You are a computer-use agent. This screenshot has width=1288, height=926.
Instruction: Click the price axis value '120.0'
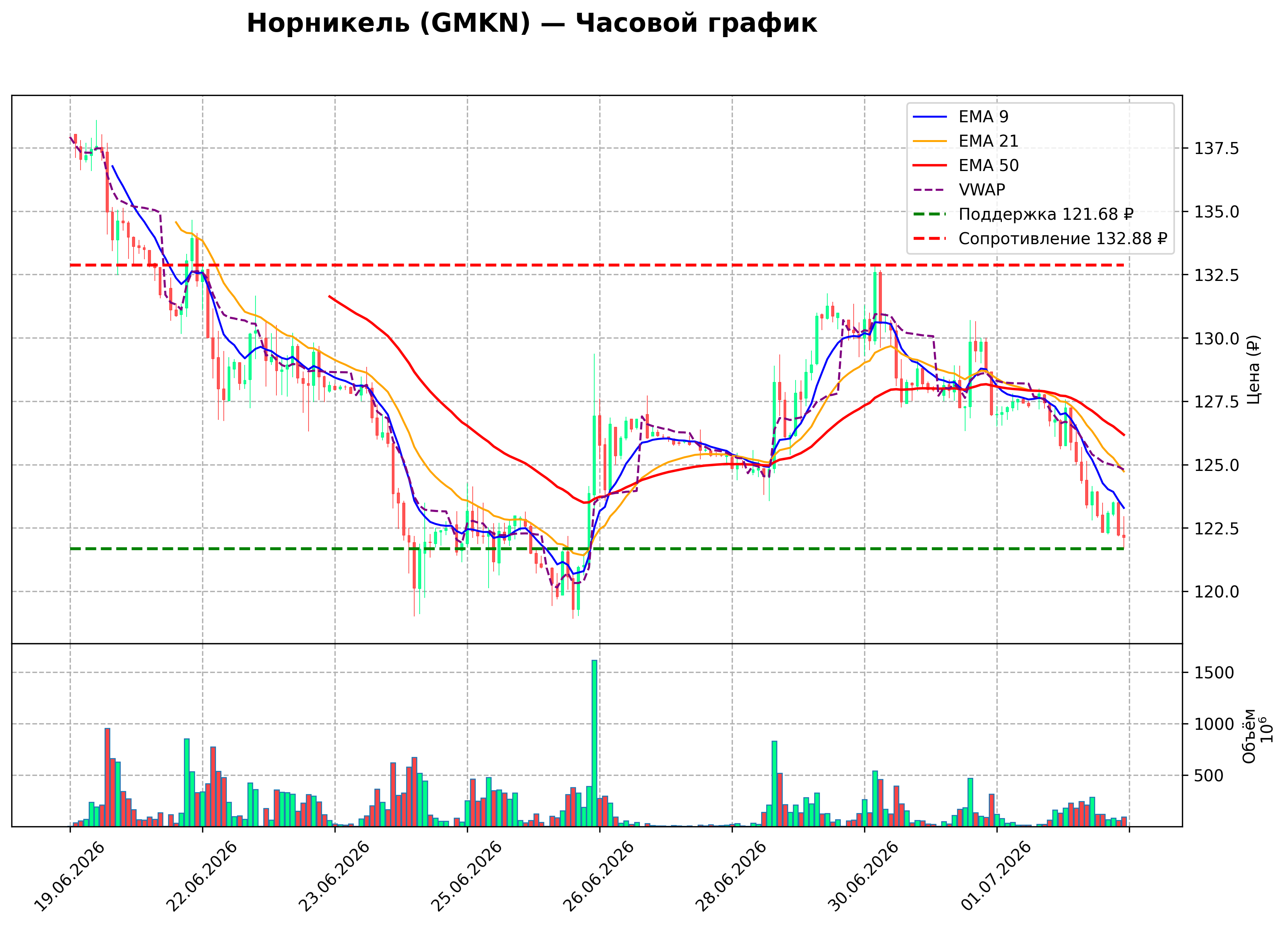point(1216,592)
